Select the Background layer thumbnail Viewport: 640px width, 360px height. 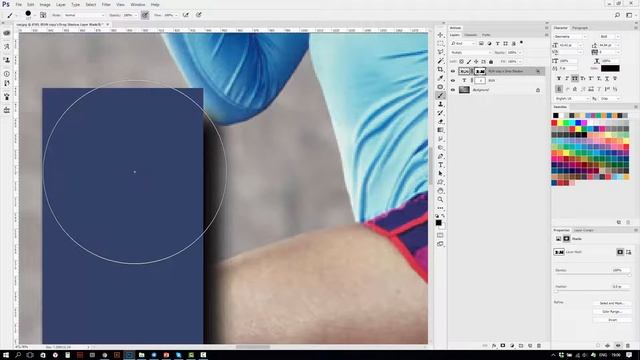(x=464, y=90)
